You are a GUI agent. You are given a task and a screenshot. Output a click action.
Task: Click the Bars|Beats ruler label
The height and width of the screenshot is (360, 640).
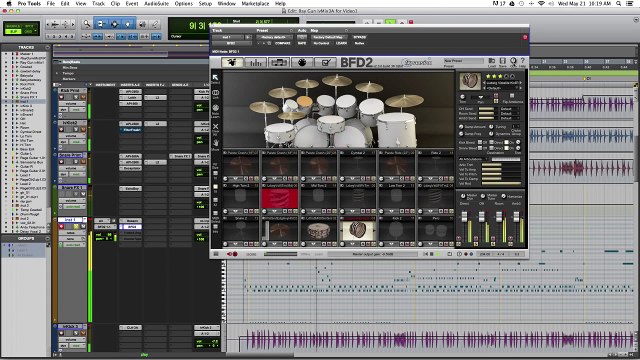pyautogui.click(x=71, y=62)
